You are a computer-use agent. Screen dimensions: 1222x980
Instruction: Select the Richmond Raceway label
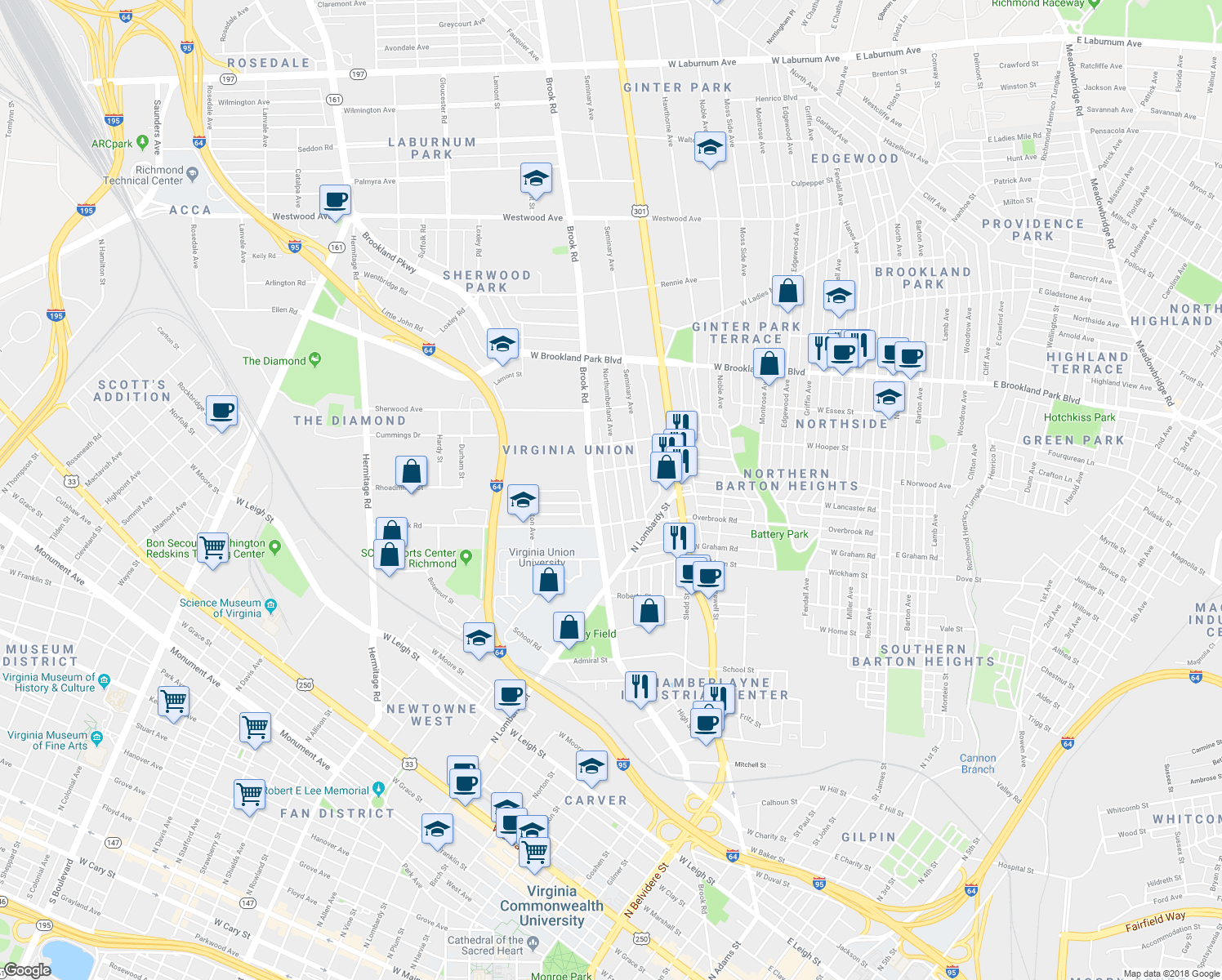tap(1038, 3)
